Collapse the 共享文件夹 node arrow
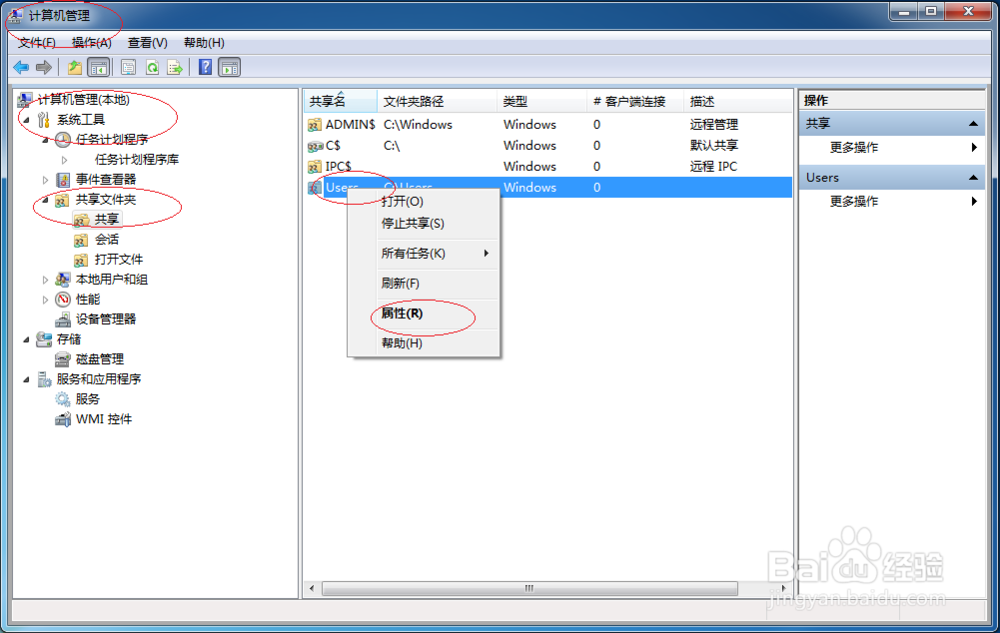Screen dimensions: 1000x633 click(45, 200)
